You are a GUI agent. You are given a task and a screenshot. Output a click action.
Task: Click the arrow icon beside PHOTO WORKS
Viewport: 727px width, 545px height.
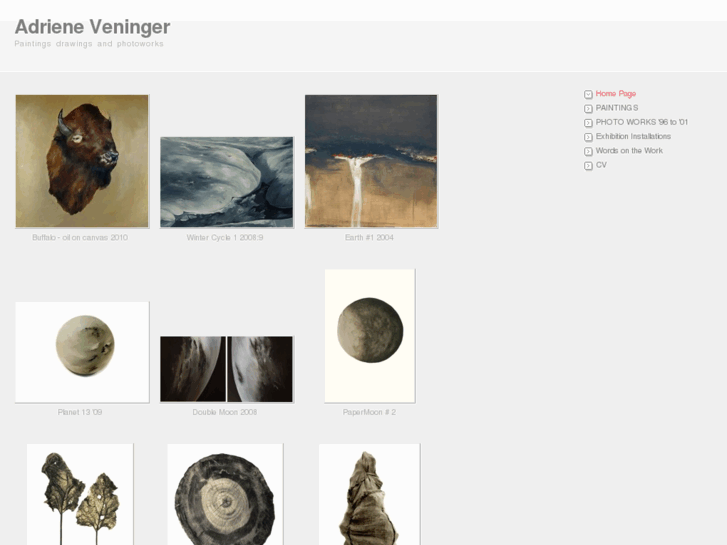click(x=588, y=123)
